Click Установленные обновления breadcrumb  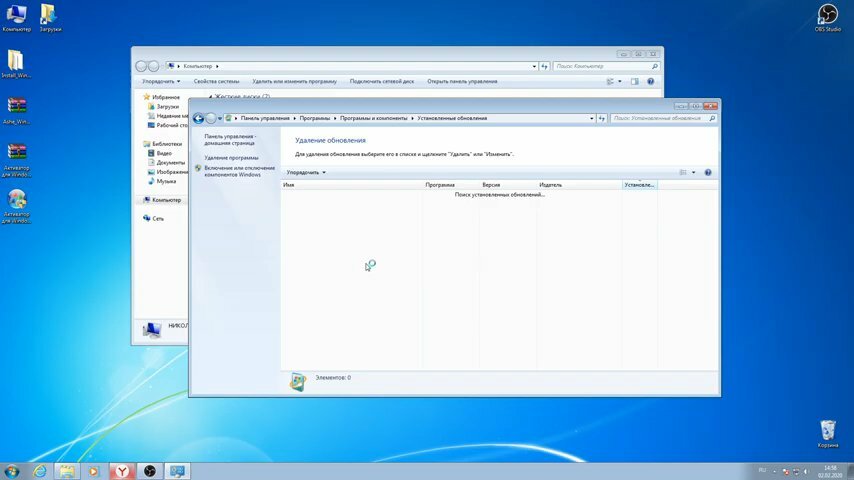(452, 118)
